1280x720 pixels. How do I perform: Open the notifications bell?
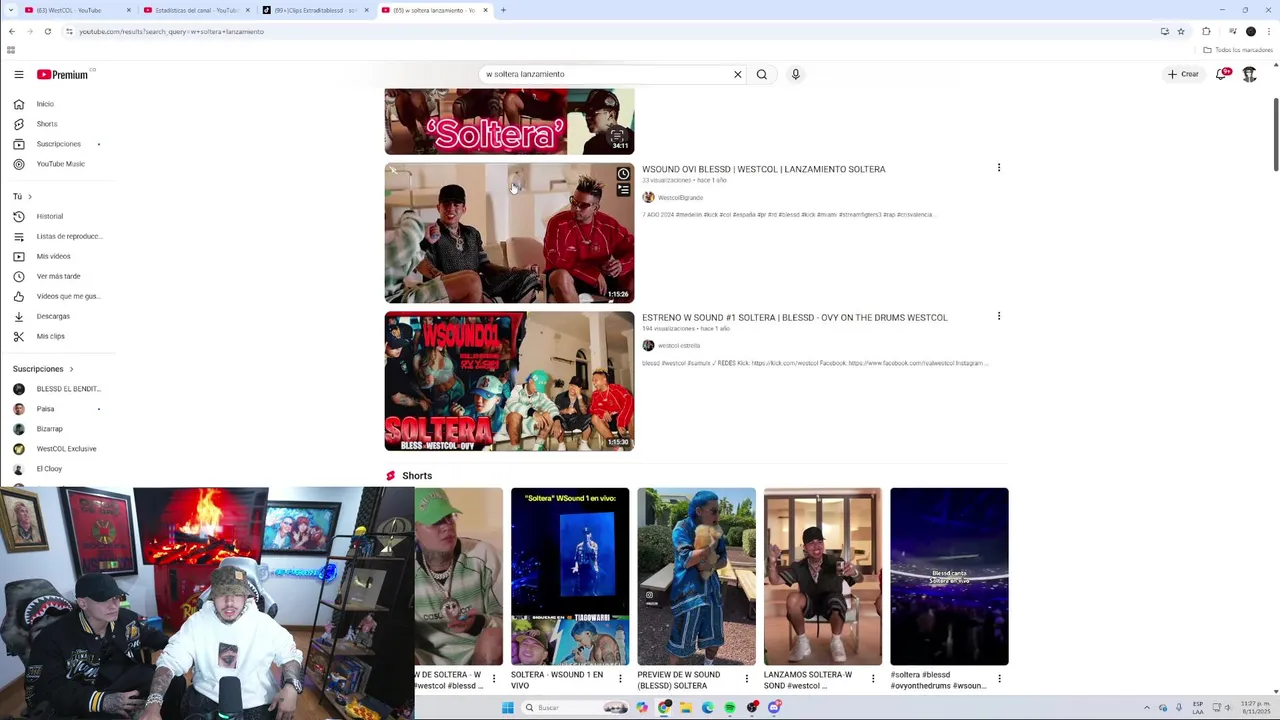click(x=1221, y=74)
